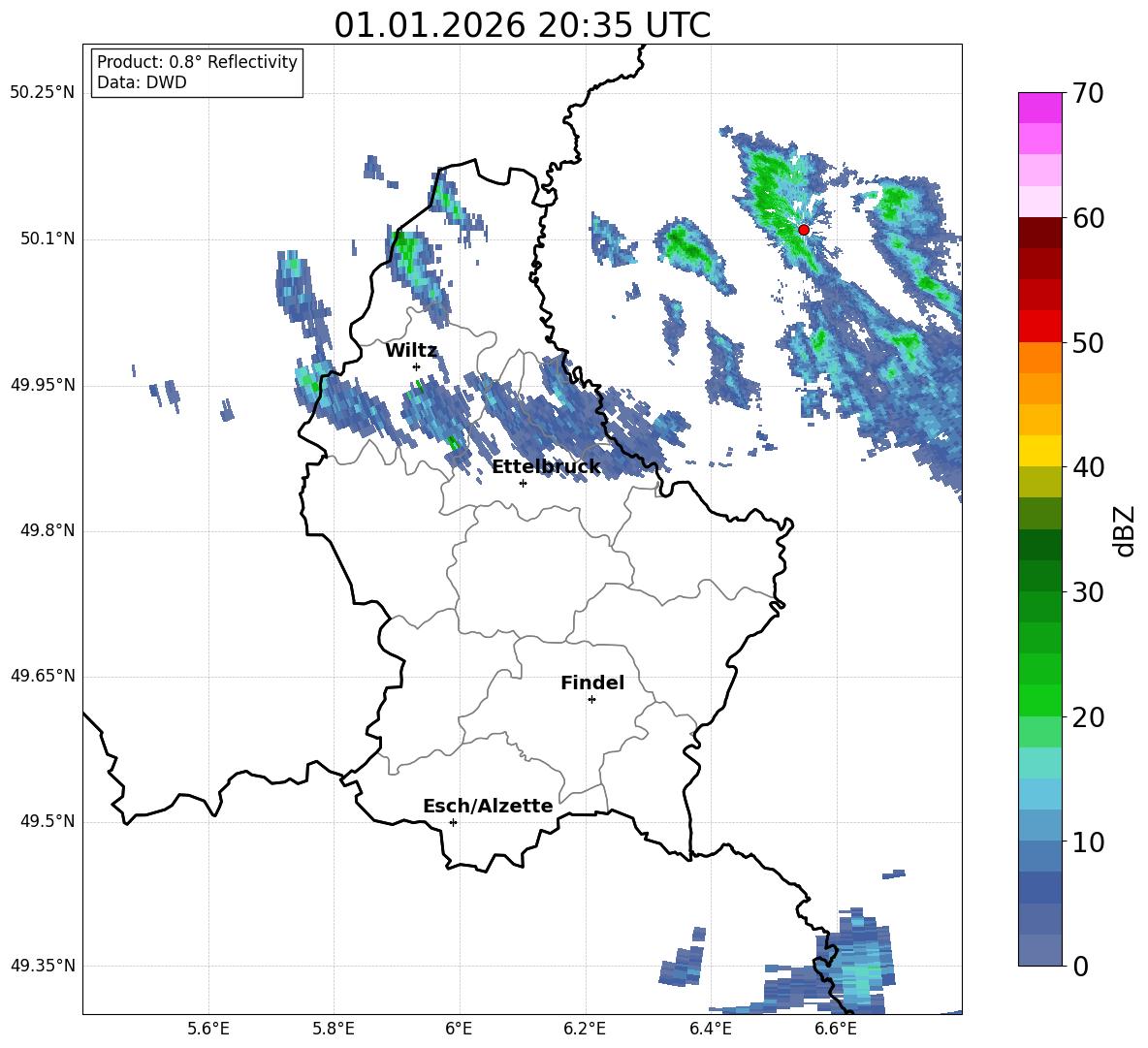Click the 50.25°N latitude label
1148x1048 pixels.
click(43, 93)
